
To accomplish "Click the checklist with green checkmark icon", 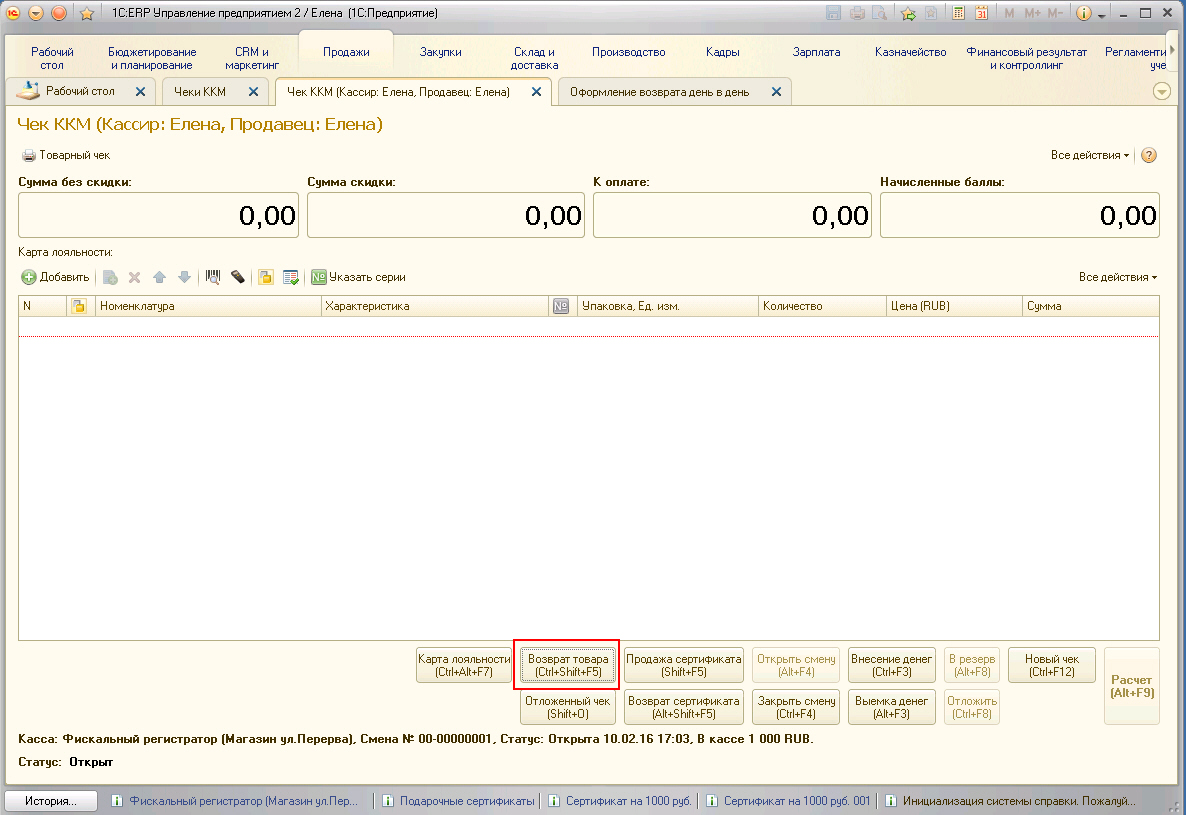I will [x=290, y=277].
